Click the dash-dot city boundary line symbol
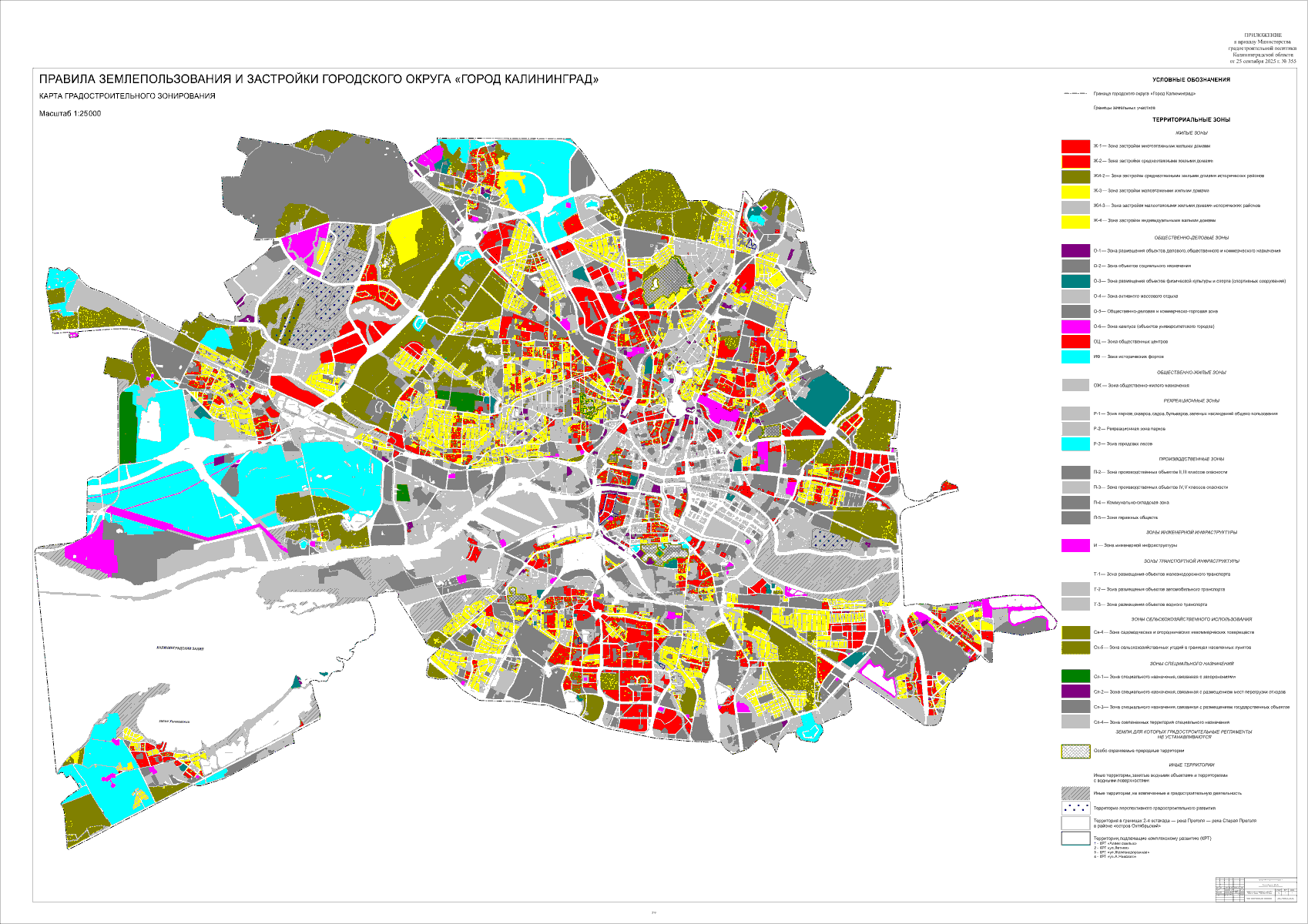1308x924 pixels. [1075, 93]
